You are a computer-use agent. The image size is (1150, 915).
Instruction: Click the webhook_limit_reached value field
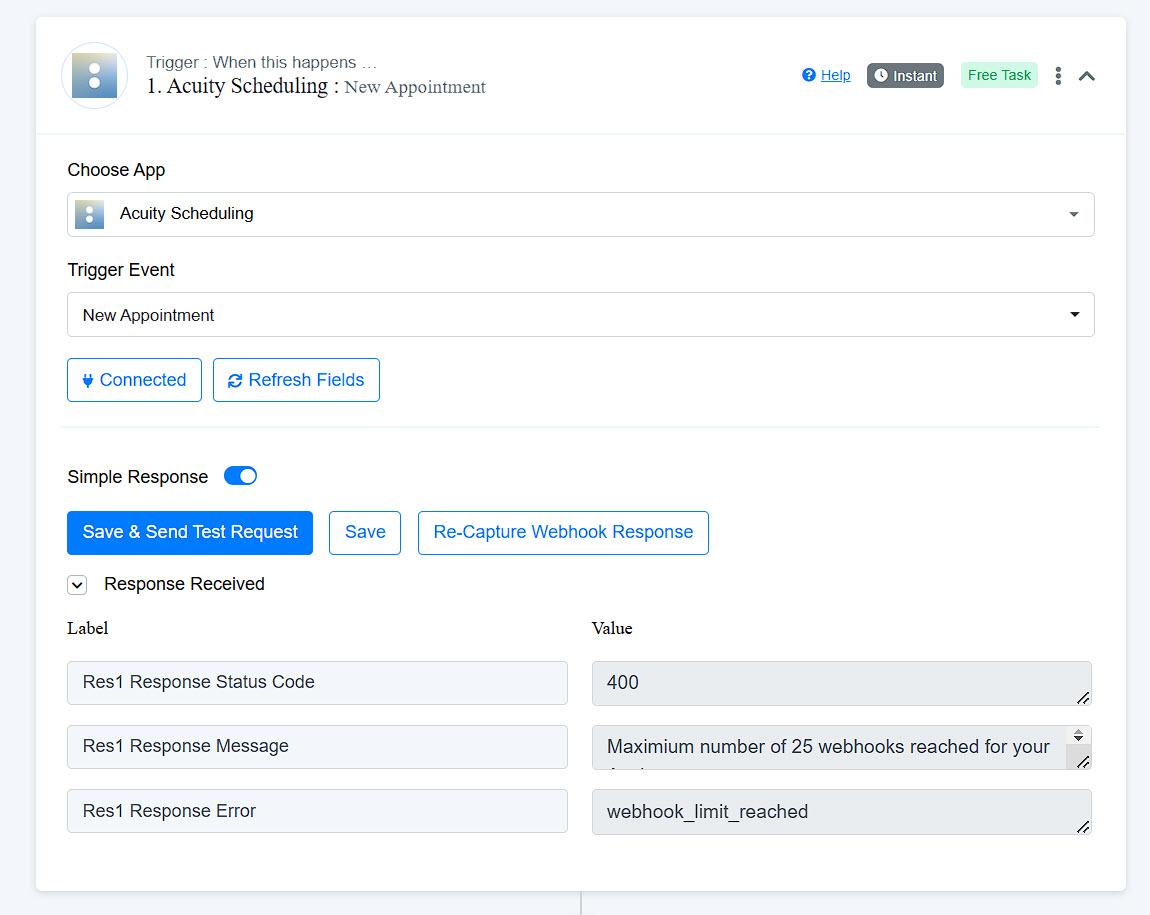tap(842, 812)
